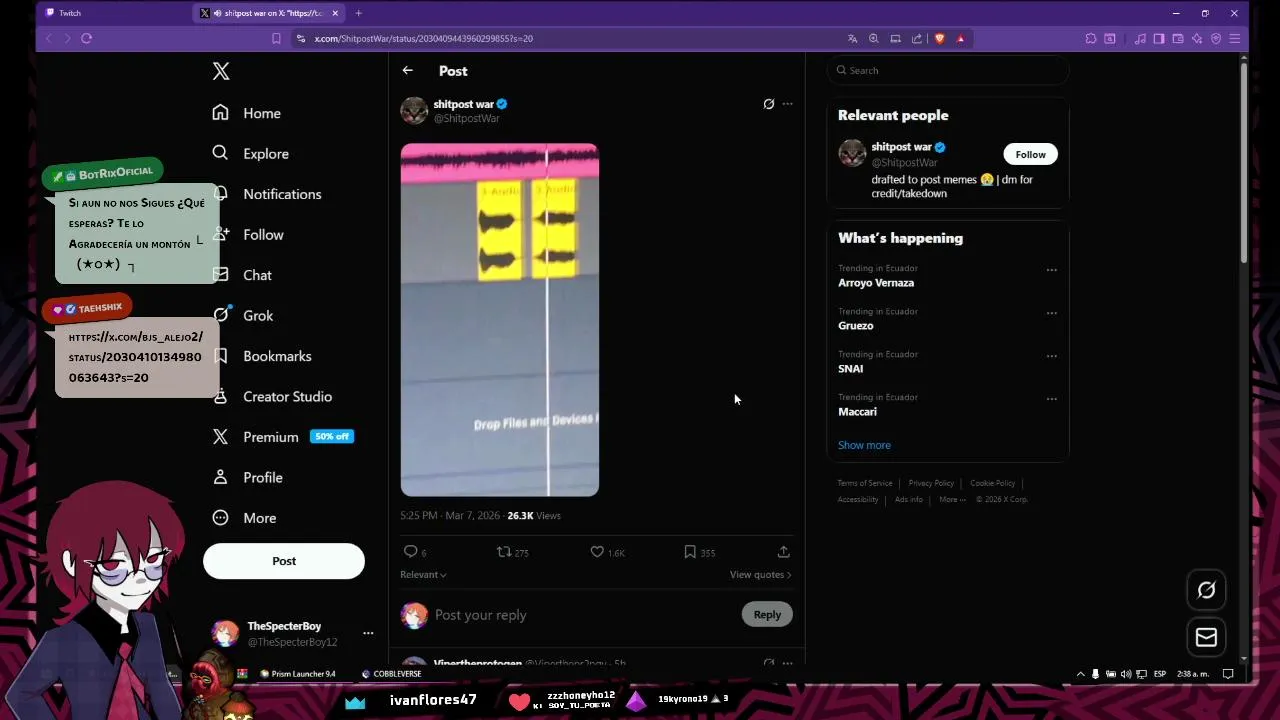Open Creator Studio
The width and height of the screenshot is (1280, 720).
point(272,396)
